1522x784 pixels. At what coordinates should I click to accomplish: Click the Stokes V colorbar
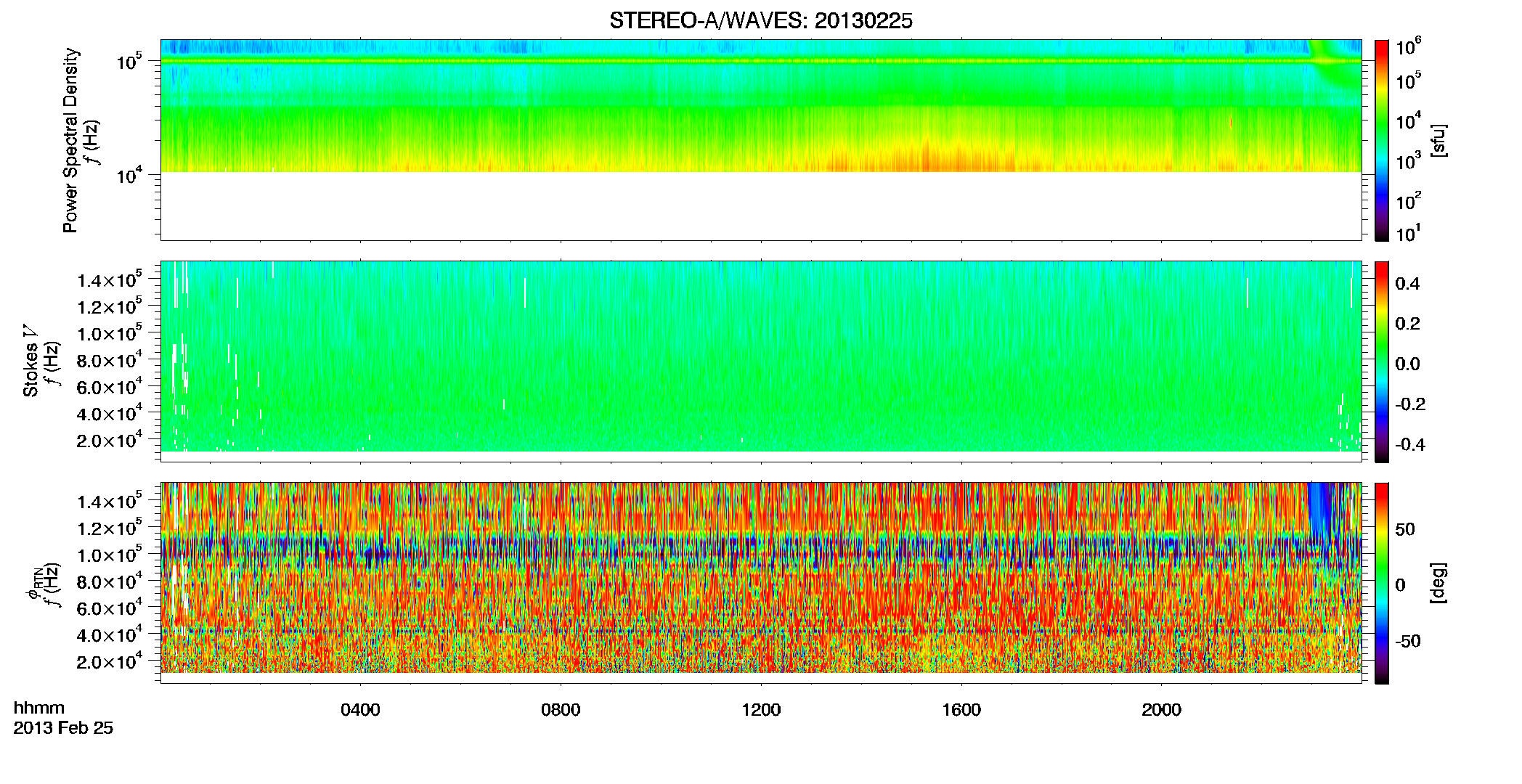pos(1382,362)
